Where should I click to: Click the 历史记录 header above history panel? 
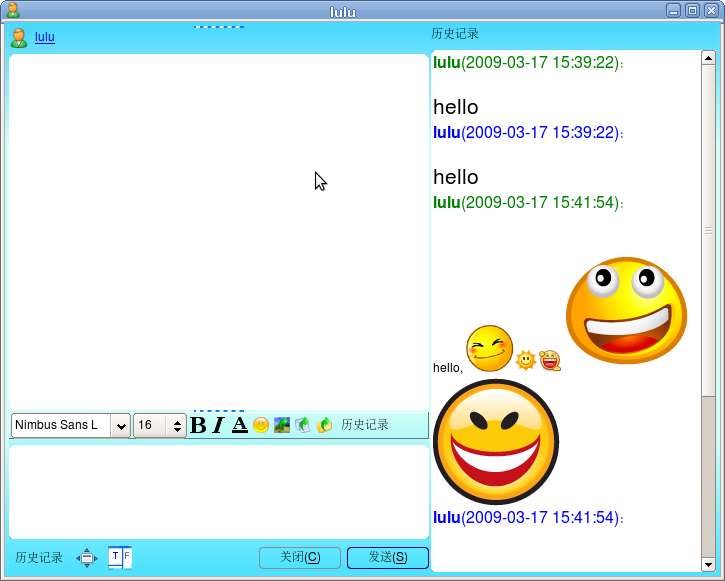click(455, 34)
